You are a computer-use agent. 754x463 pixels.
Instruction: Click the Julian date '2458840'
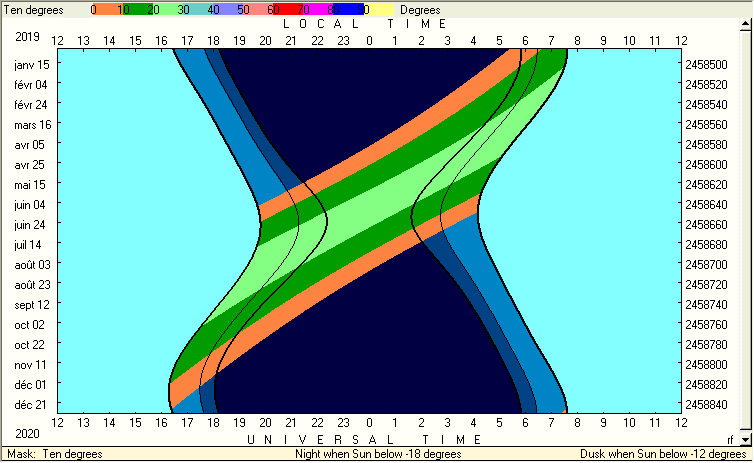pyautogui.click(x=706, y=405)
